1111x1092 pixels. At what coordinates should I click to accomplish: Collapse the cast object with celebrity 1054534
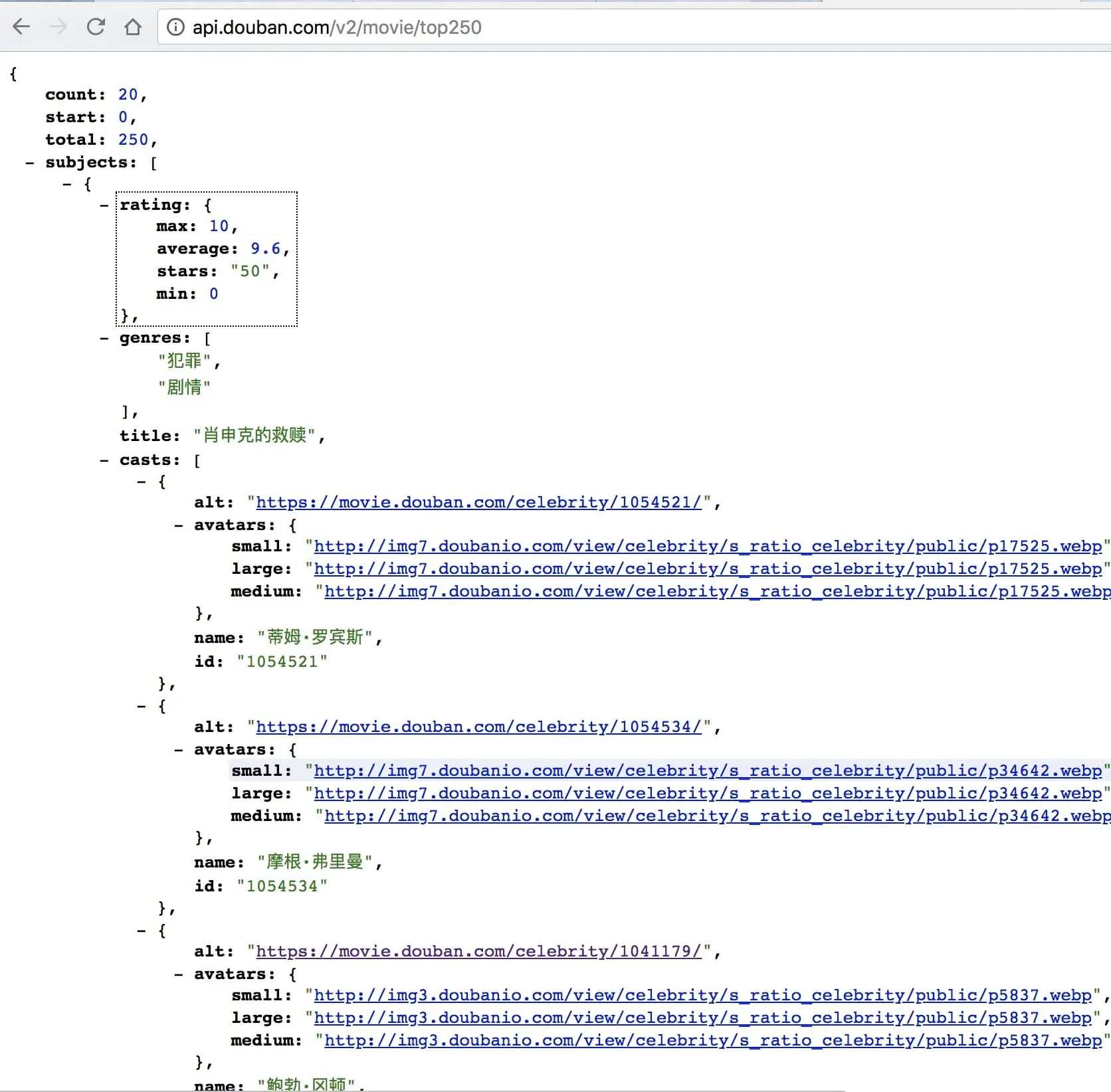(x=141, y=706)
